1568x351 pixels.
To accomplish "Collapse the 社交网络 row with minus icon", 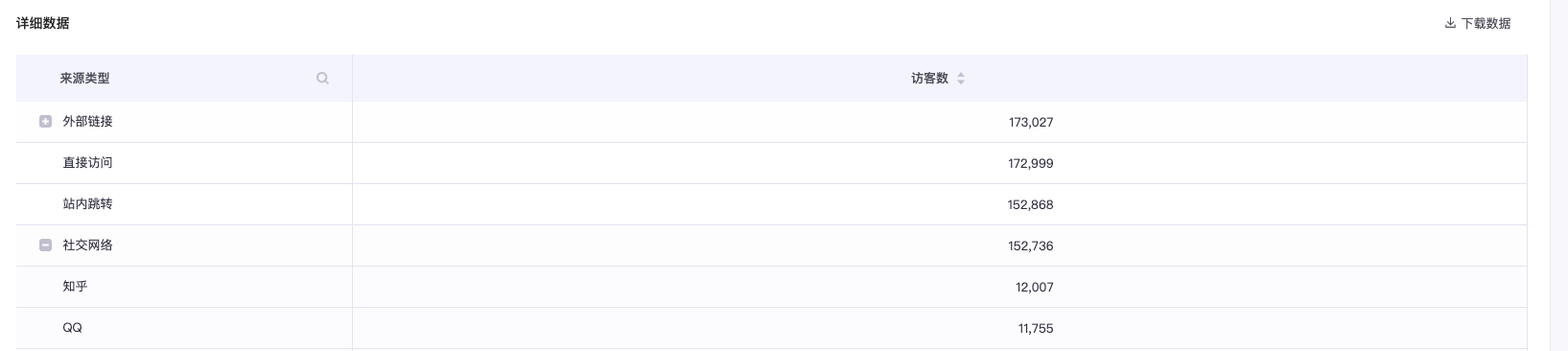I will [45, 246].
